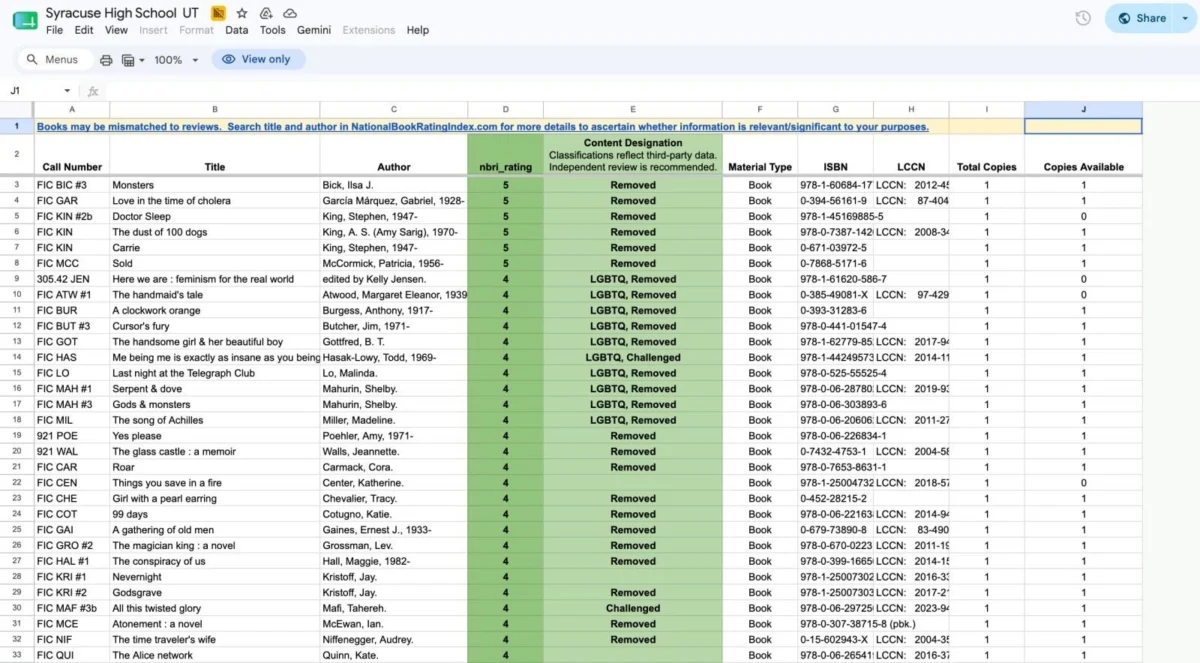Expand the Name Box dropdown arrow

(x=67, y=91)
